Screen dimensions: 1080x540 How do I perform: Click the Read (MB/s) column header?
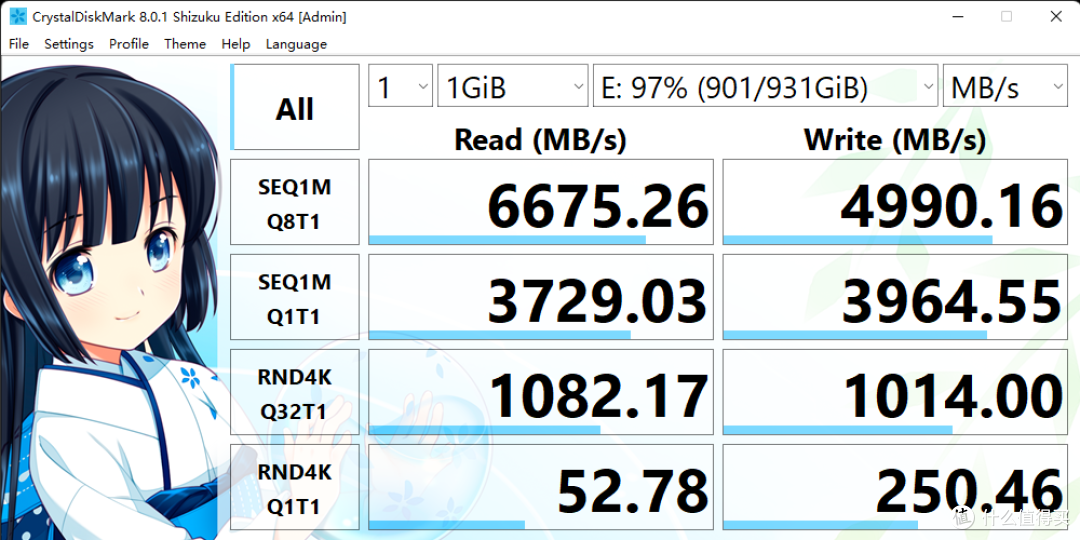[x=541, y=140]
